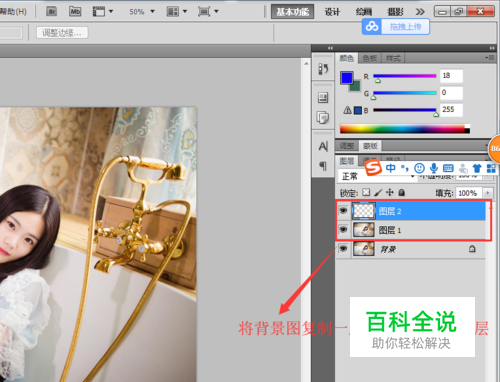Select the 图层 1 layer name
This screenshot has height=382, width=500.
[x=390, y=230]
